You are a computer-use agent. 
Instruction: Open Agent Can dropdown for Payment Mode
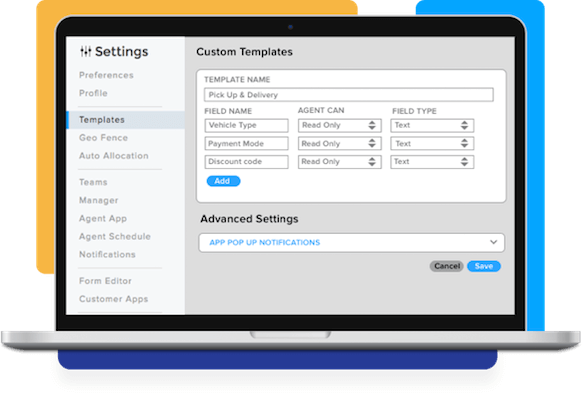[x=339, y=144]
